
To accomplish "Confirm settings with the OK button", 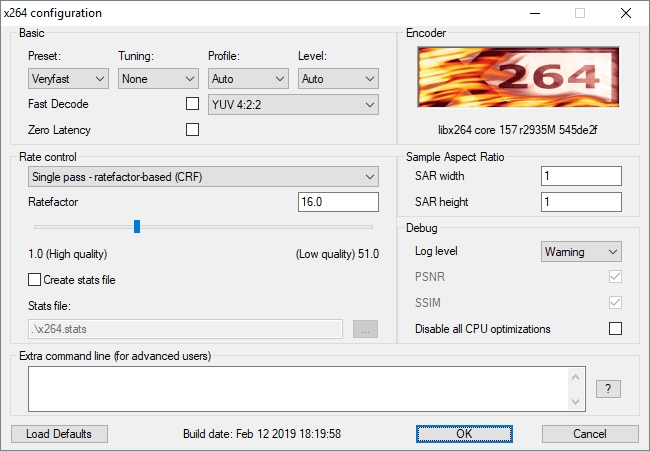I will [x=464, y=434].
